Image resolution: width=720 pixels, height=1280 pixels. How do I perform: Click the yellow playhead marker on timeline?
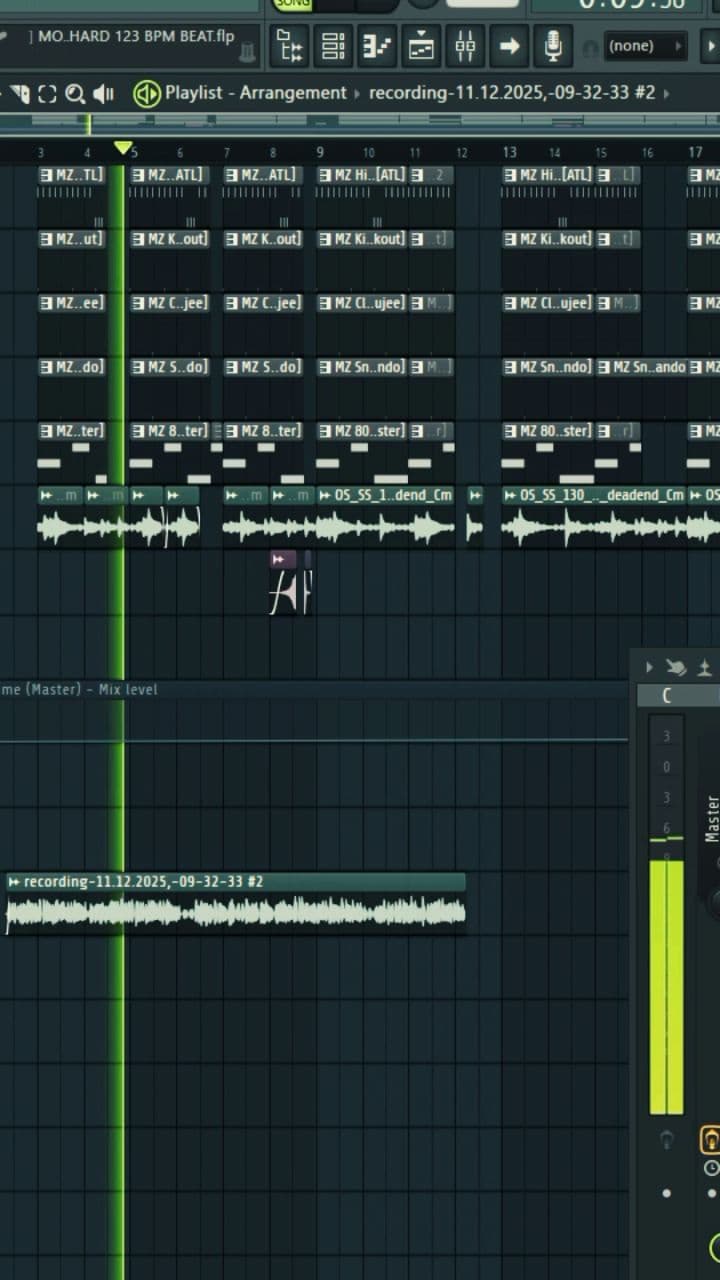(123, 148)
